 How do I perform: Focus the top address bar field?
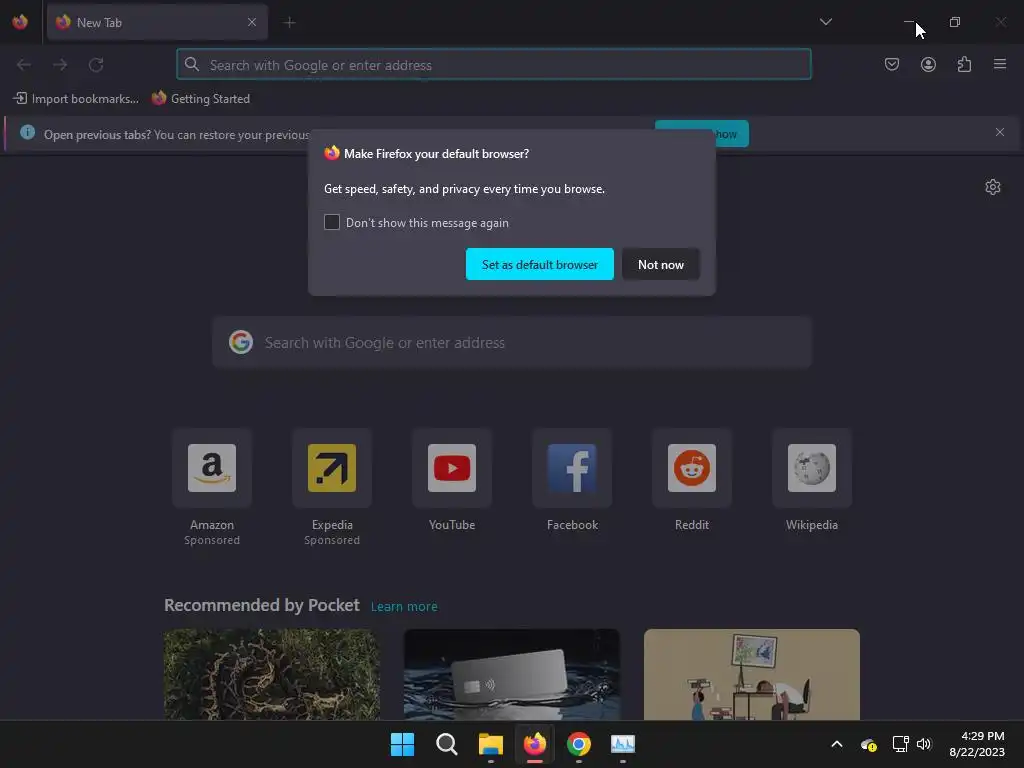coord(494,65)
